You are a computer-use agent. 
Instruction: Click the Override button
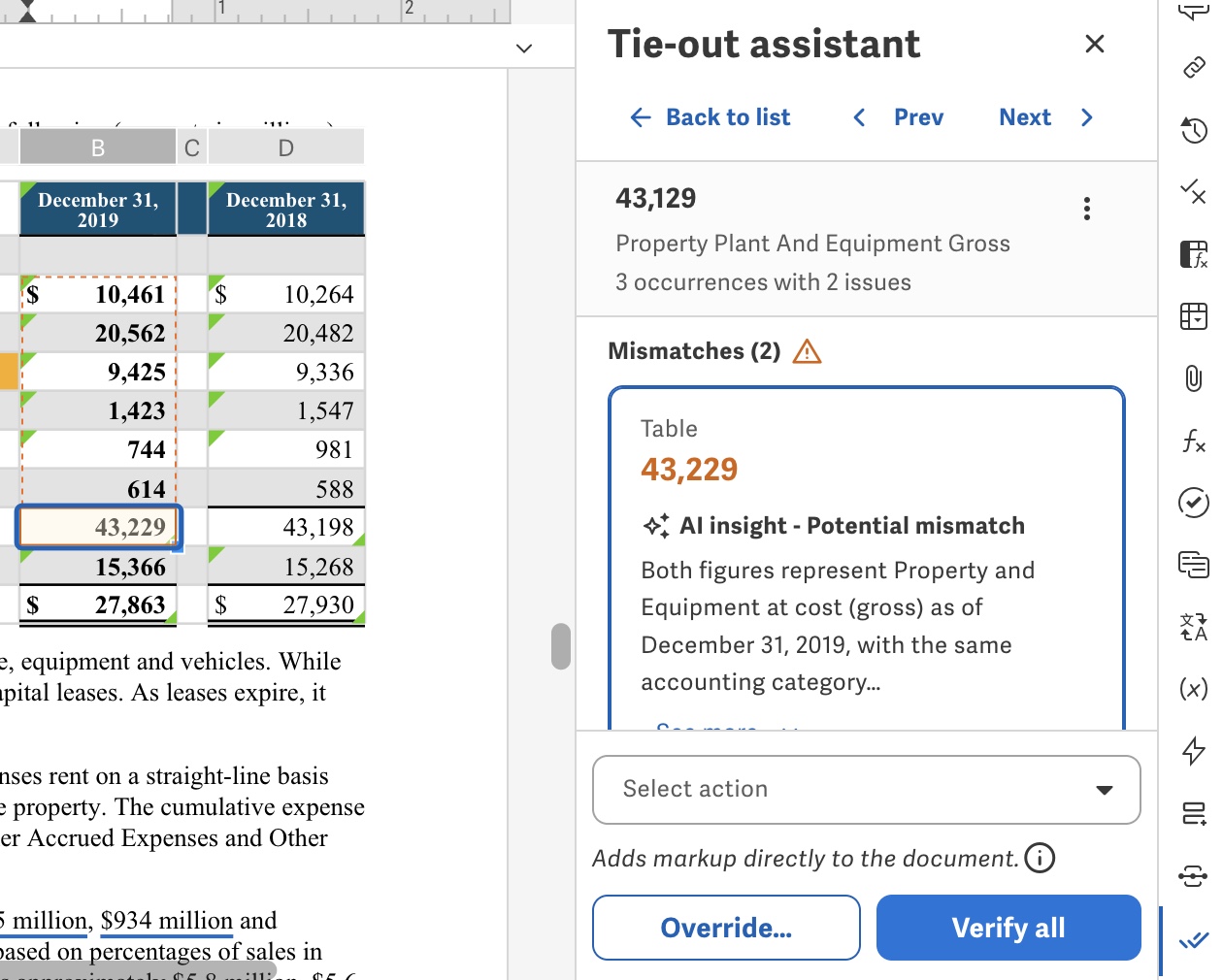click(x=726, y=928)
